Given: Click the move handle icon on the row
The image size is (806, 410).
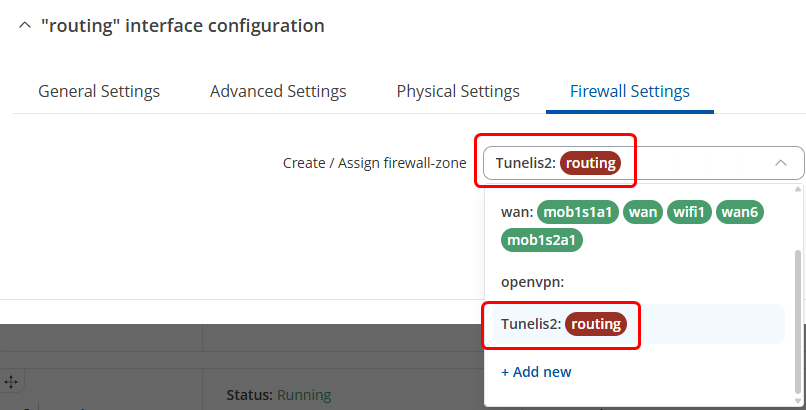Looking at the screenshot, I should coord(11,382).
